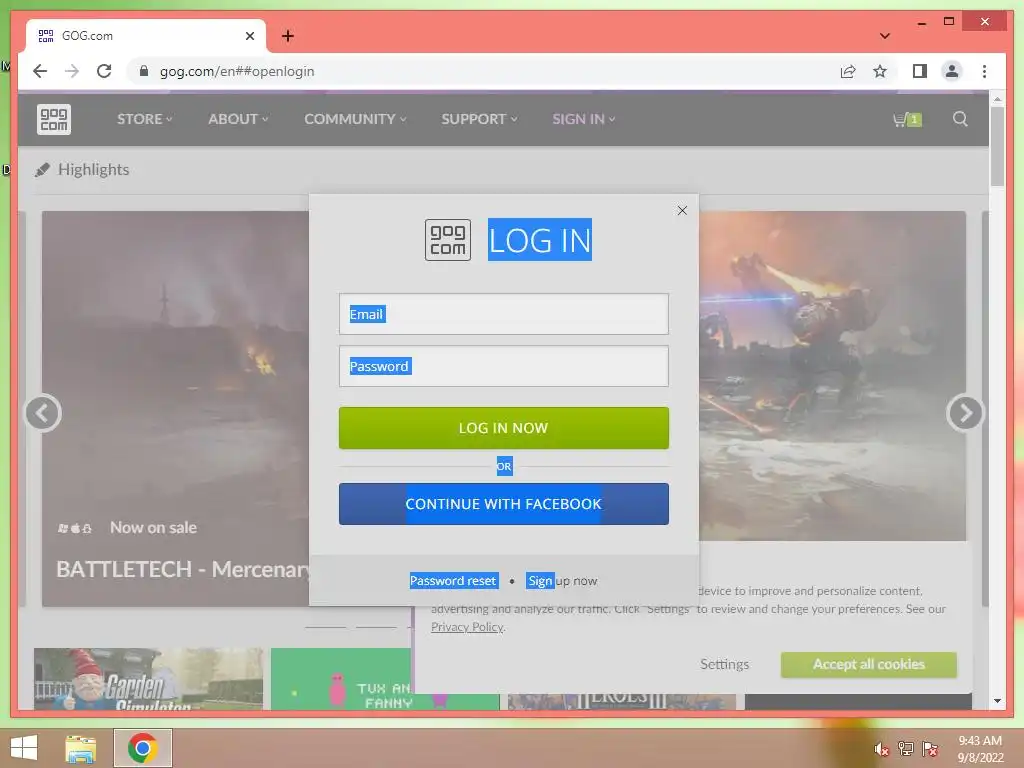This screenshot has height=768, width=1024.
Task: Open Action Center flag icon
Action: pyautogui.click(x=930, y=748)
